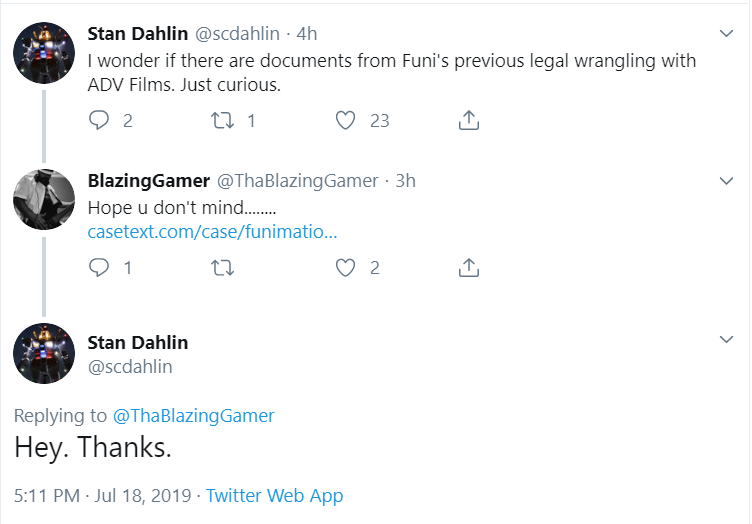Image resolution: width=752 pixels, height=524 pixels.
Task: Like the tweet with 23 likes
Action: tap(345, 120)
